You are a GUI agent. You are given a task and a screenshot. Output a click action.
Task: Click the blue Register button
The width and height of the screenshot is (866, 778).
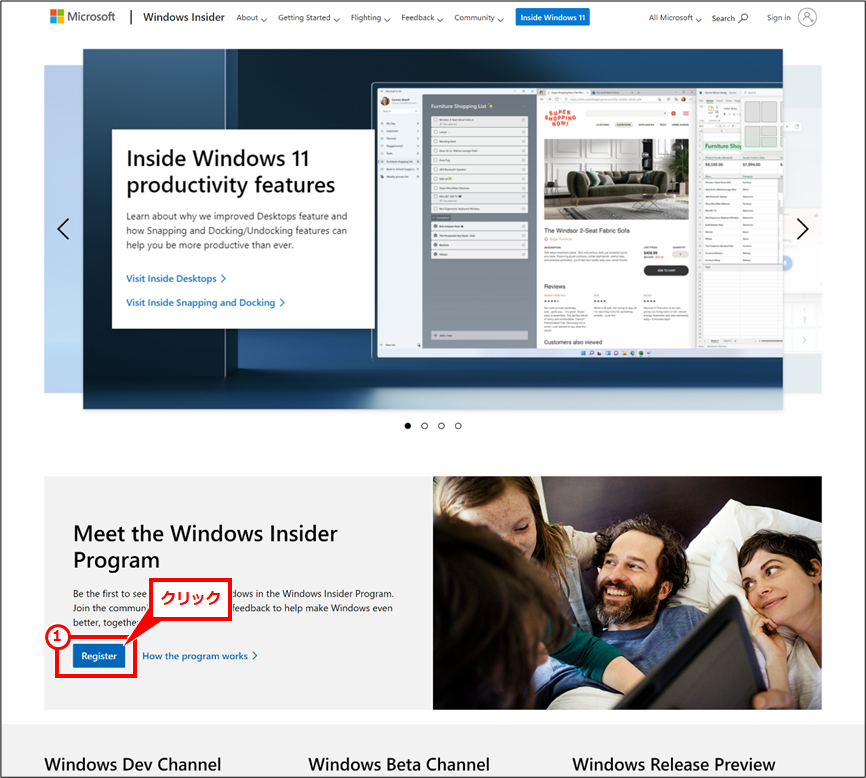click(99, 656)
